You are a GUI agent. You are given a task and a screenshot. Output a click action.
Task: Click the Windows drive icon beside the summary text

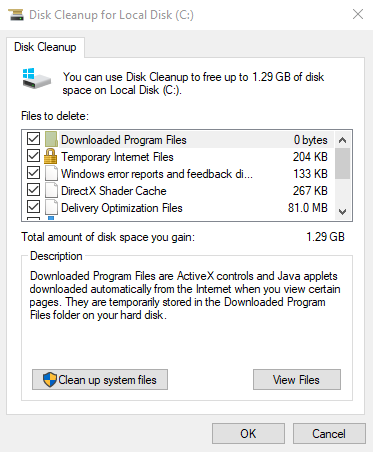click(x=37, y=78)
